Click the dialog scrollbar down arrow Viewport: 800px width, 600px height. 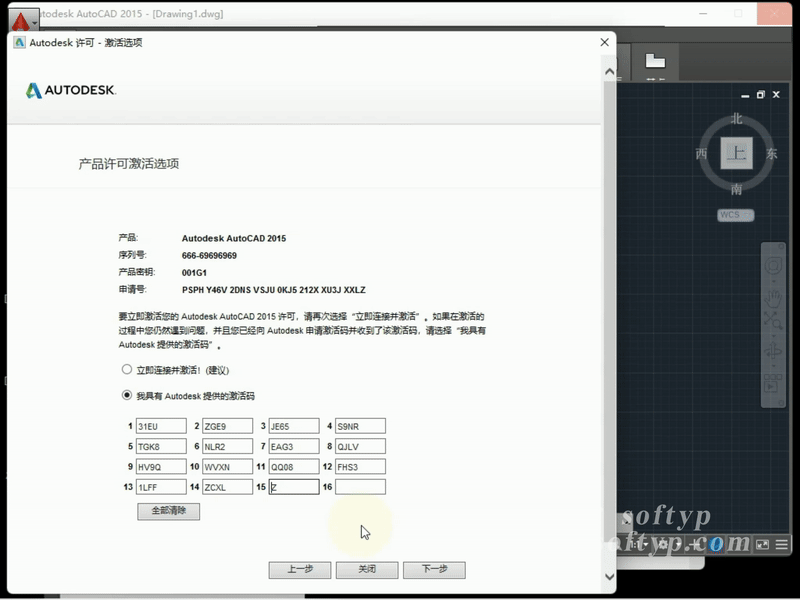point(609,577)
